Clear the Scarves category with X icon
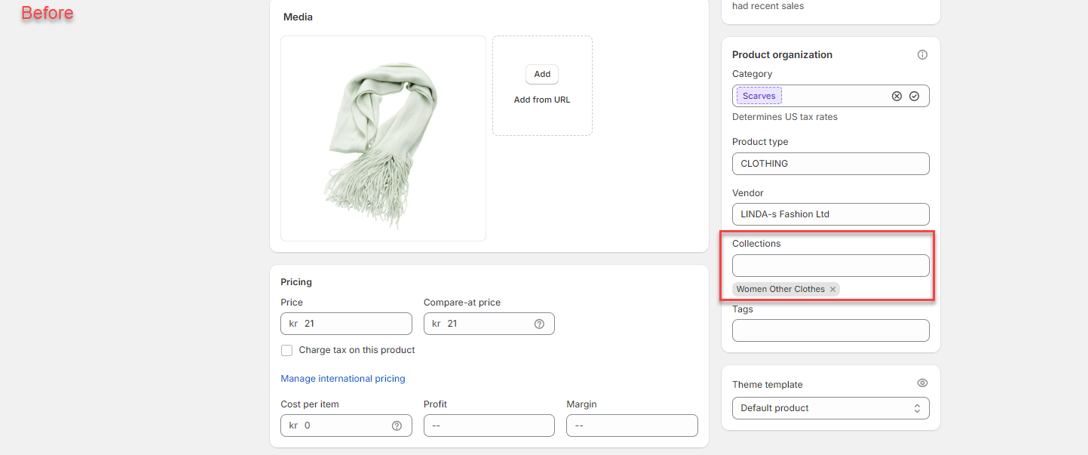The height and width of the screenshot is (455, 1088). click(897, 96)
